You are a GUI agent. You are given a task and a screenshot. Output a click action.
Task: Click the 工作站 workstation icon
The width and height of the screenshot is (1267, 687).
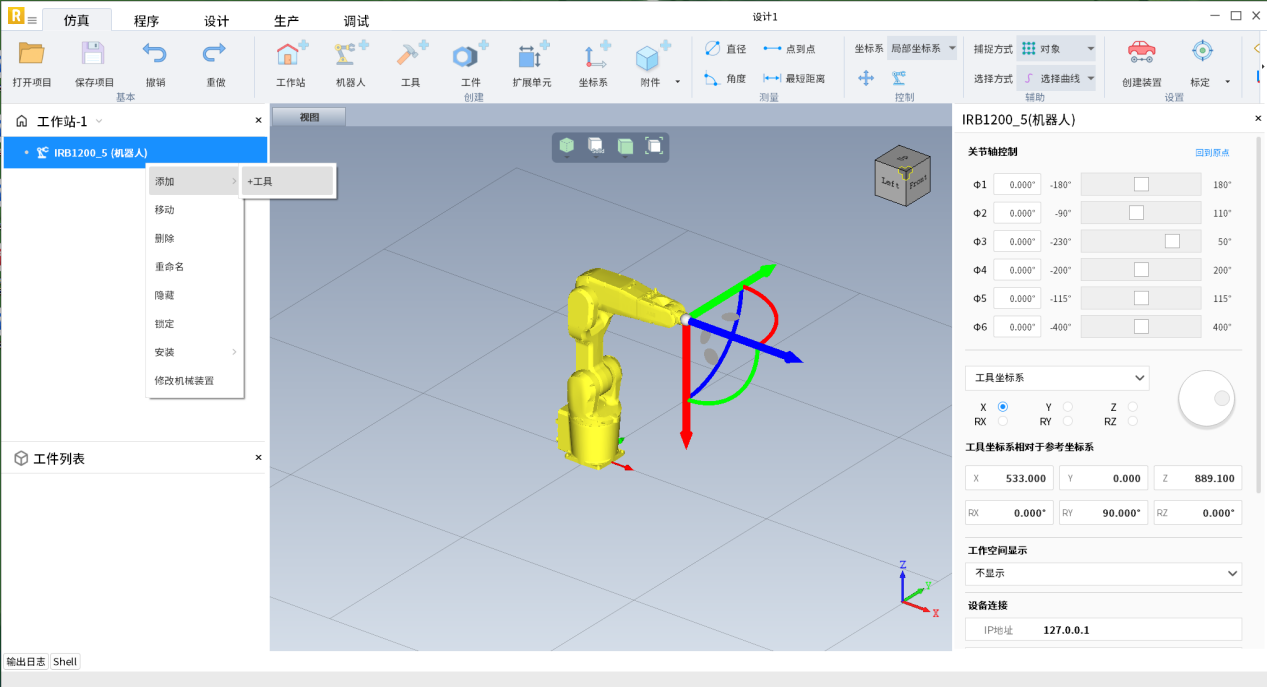click(290, 55)
